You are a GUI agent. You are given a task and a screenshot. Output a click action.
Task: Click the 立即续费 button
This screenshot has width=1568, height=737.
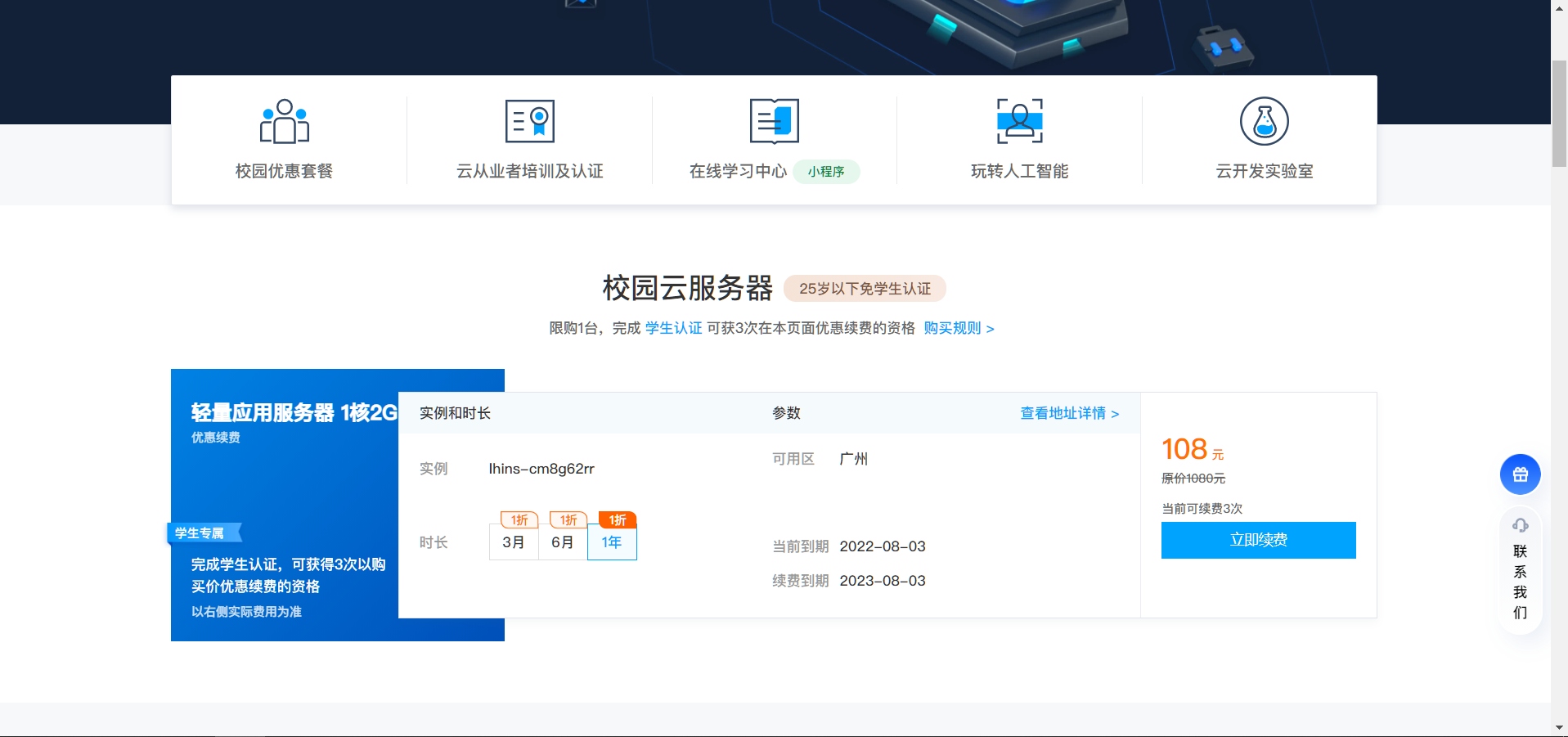coord(1258,540)
